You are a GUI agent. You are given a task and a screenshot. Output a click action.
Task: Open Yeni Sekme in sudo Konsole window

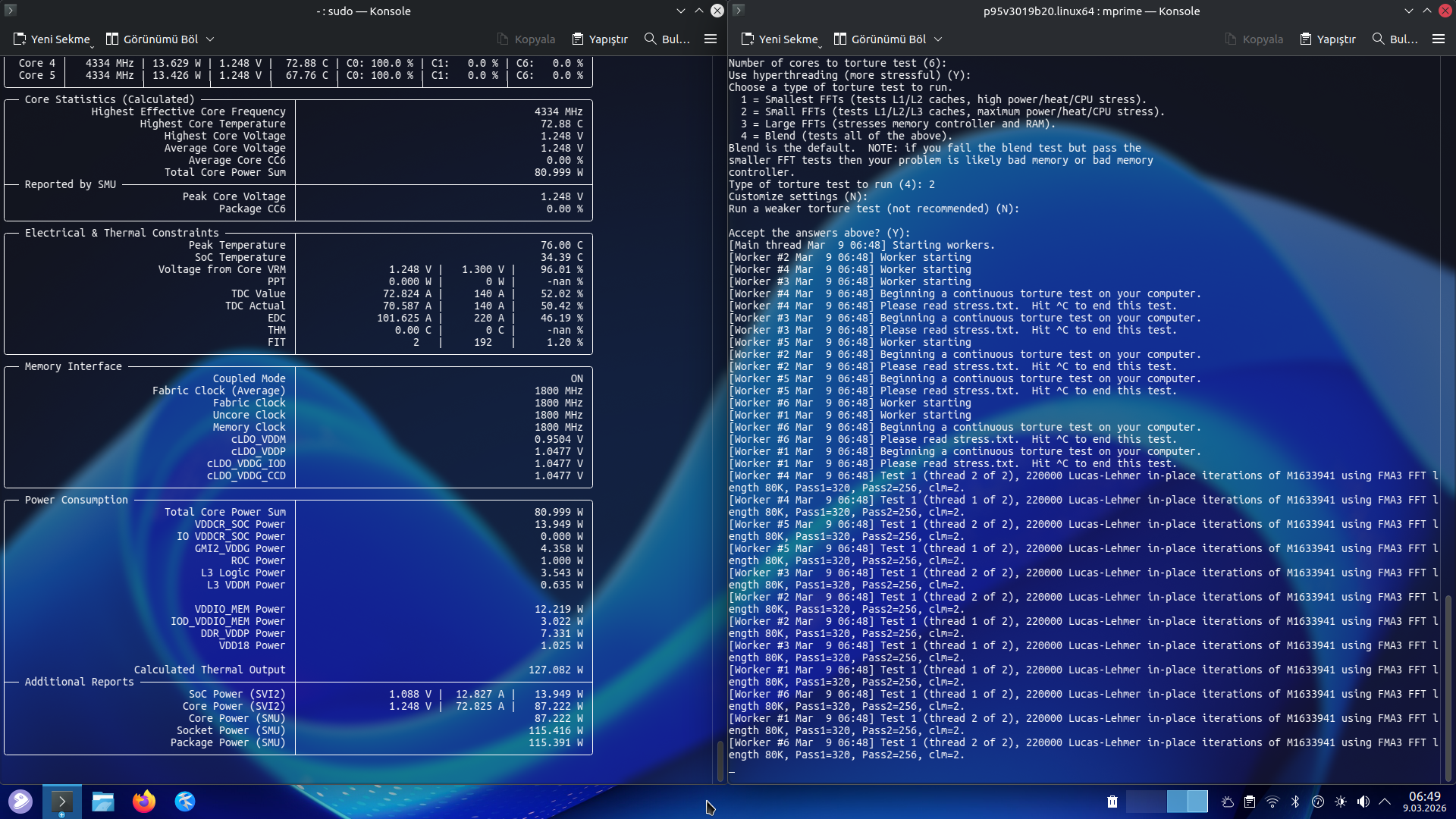(x=52, y=39)
